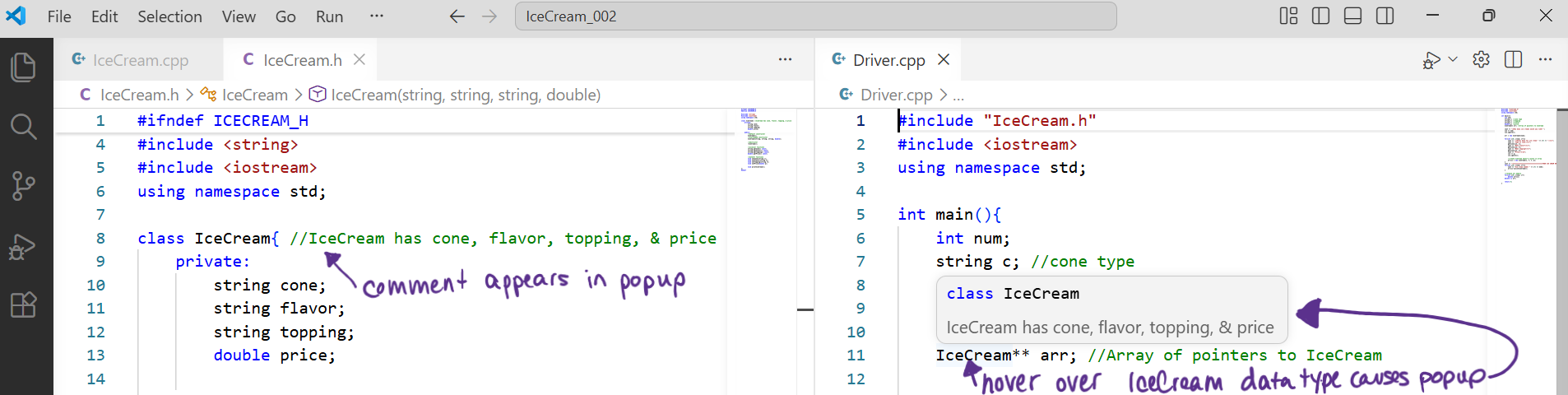Click 'string topping;' declaration

(x=284, y=332)
